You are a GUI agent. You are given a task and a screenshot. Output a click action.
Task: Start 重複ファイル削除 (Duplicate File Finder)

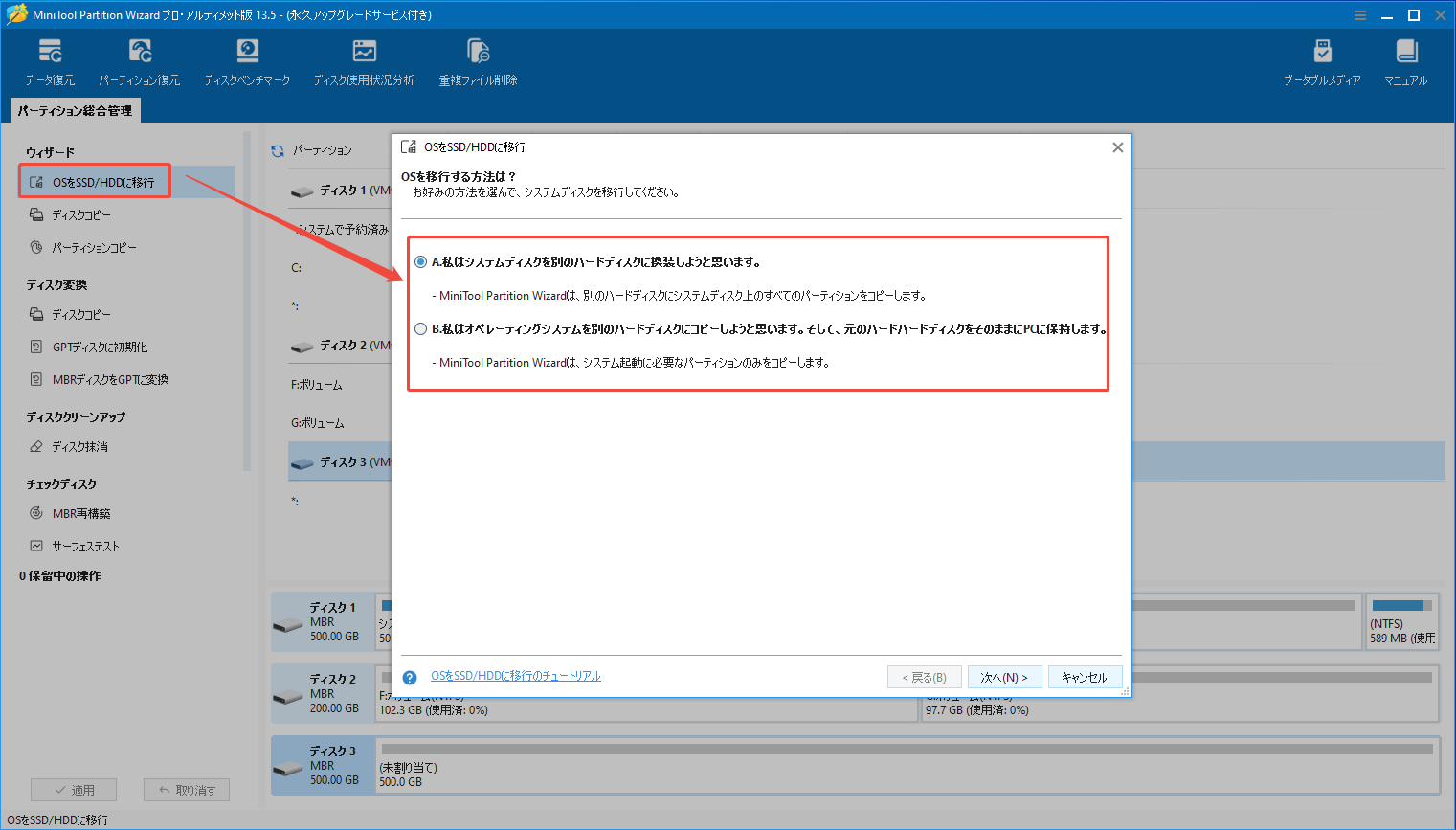pyautogui.click(x=477, y=59)
